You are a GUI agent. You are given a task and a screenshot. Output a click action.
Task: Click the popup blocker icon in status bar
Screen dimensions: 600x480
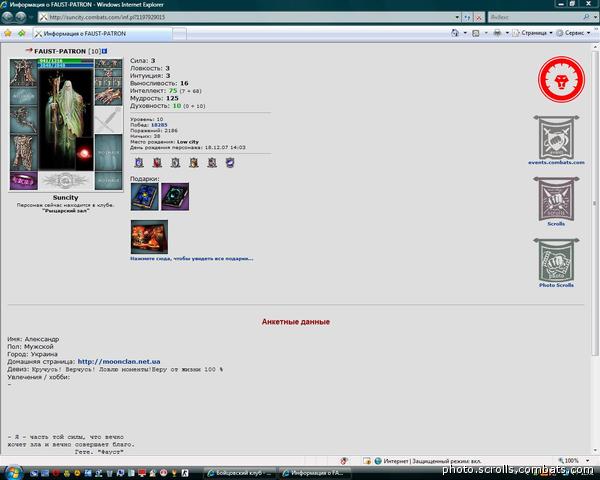pyautogui.click(x=344, y=461)
